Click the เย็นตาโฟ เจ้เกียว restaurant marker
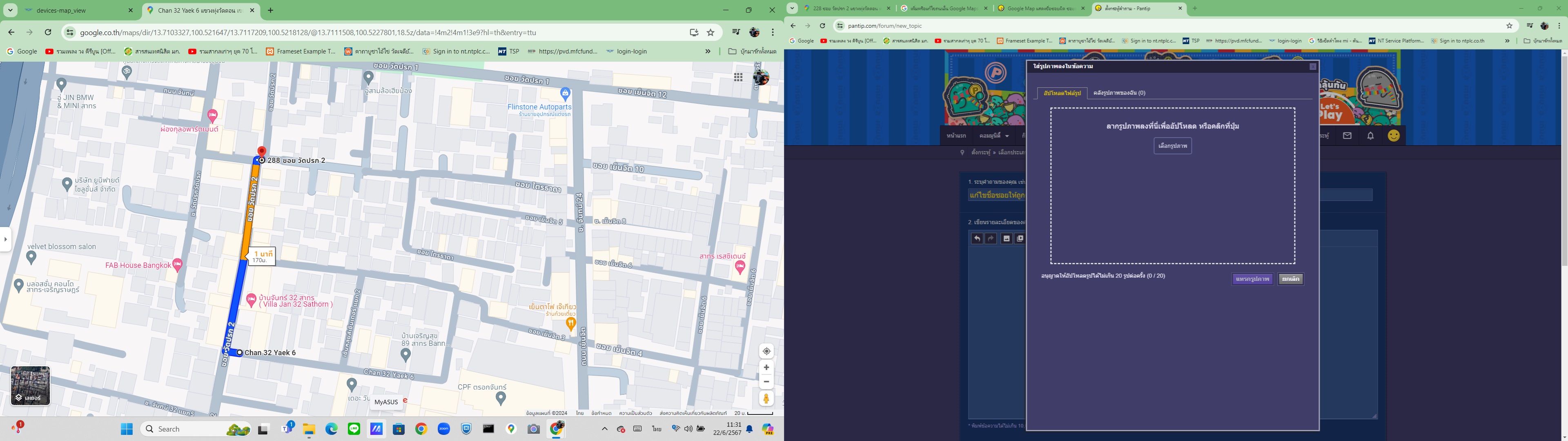The width and height of the screenshot is (1568, 441). click(570, 323)
